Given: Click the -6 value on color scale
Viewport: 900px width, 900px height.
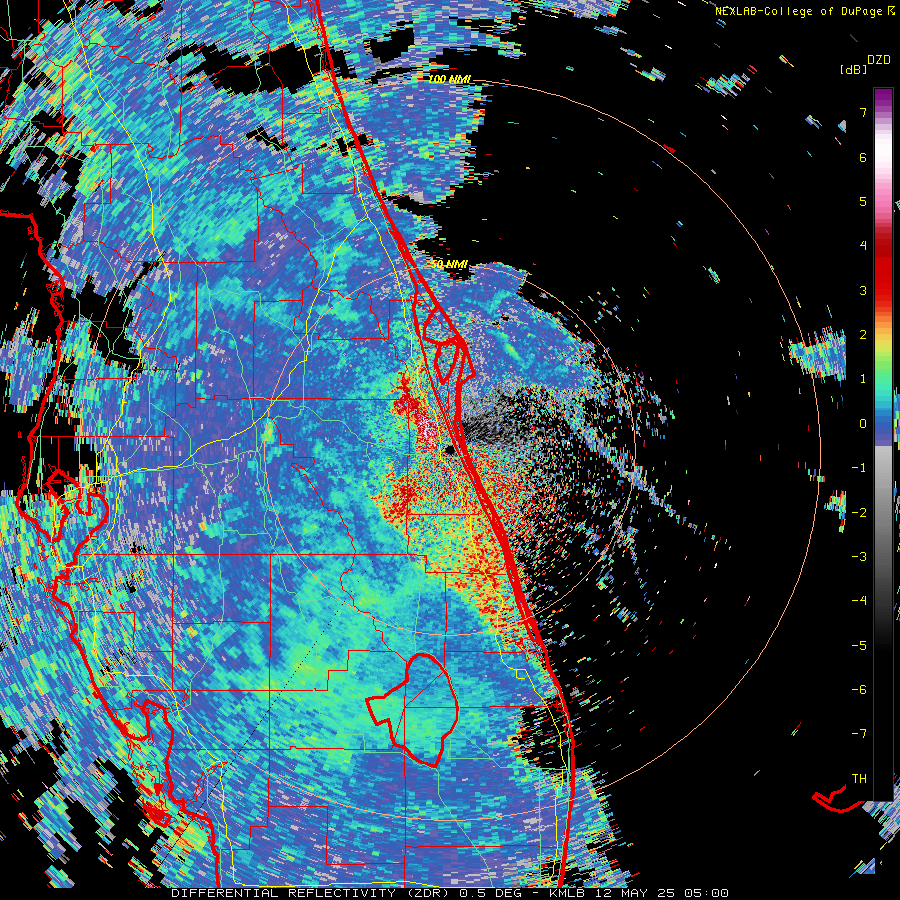Looking at the screenshot, I should 859,690.
